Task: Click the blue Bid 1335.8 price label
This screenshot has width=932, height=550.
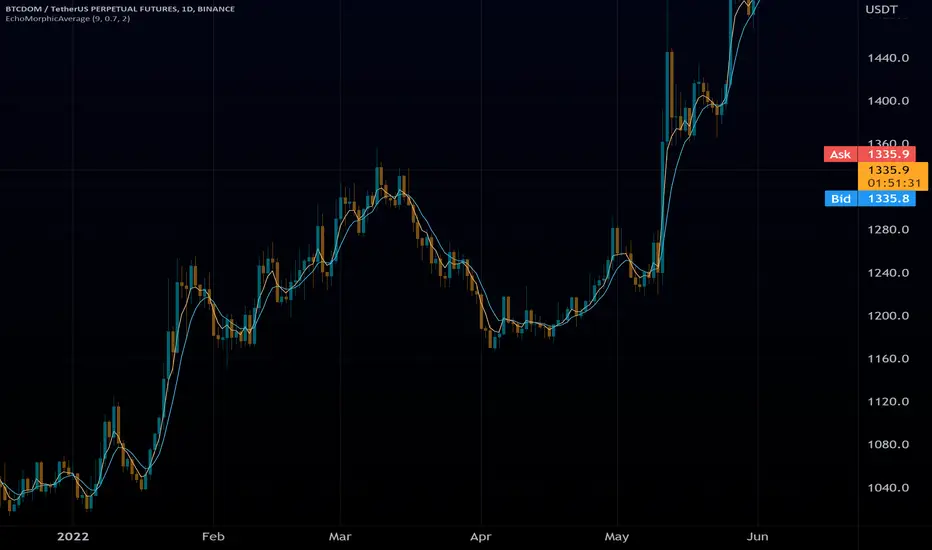Action: point(870,199)
